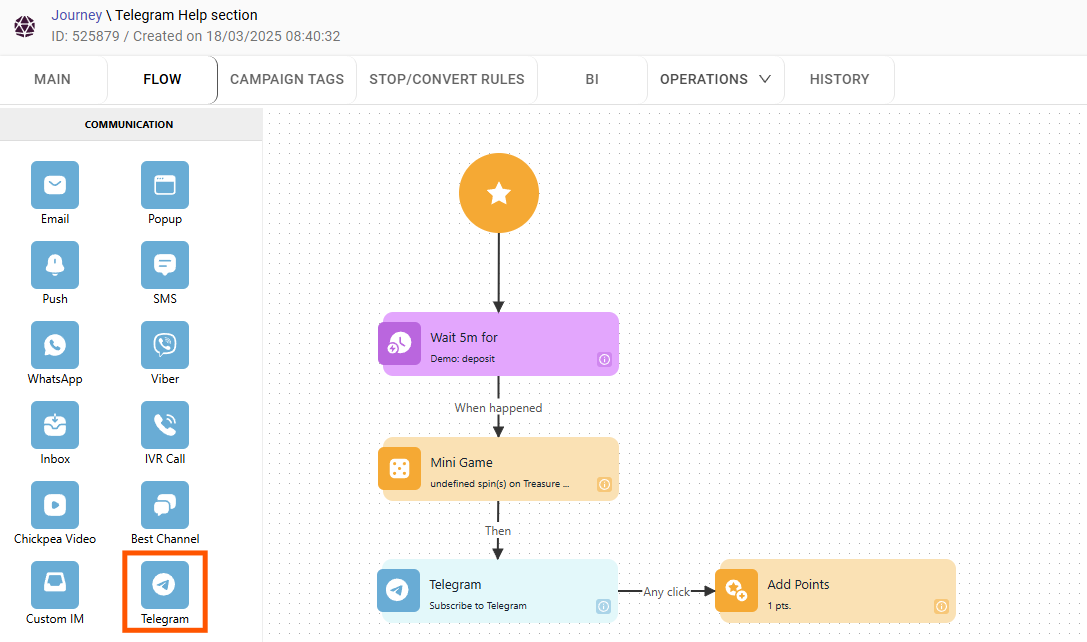The height and width of the screenshot is (642, 1087).
Task: Select the Email communication icon
Action: coord(55,185)
